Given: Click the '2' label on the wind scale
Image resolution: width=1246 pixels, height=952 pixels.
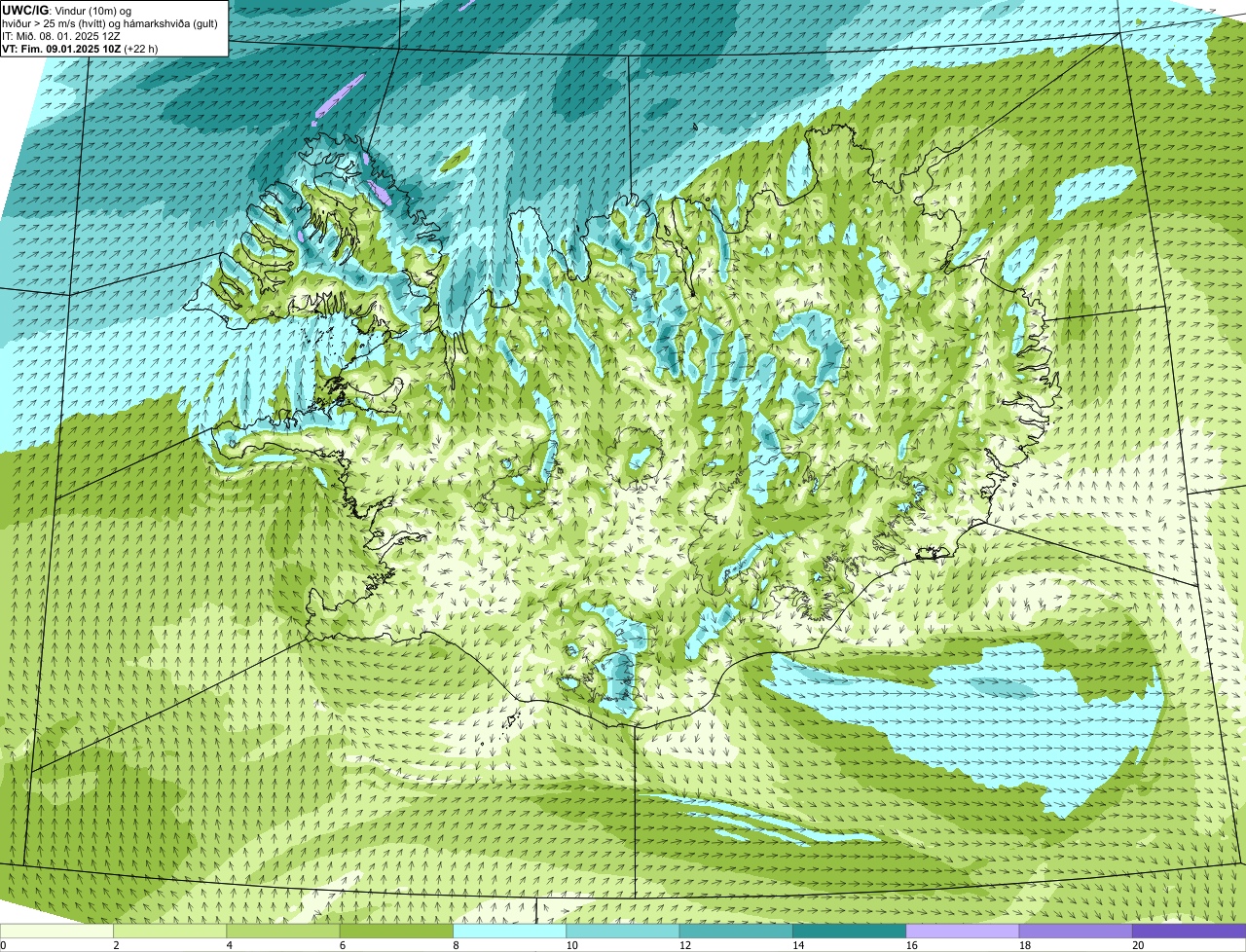Looking at the screenshot, I should (116, 945).
